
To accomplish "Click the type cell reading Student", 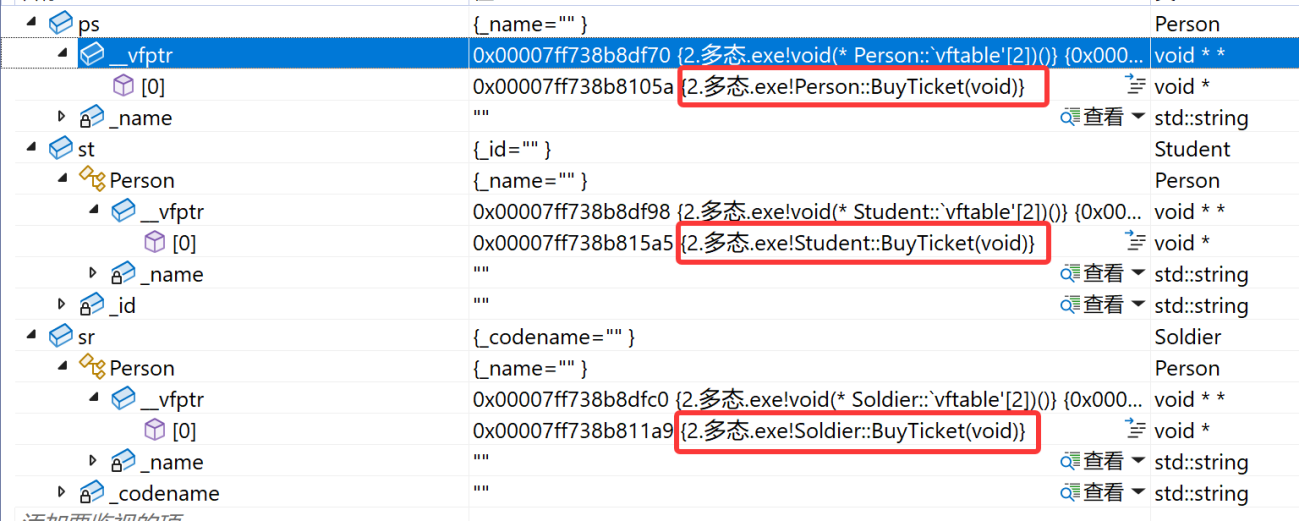I will click(x=1192, y=149).
